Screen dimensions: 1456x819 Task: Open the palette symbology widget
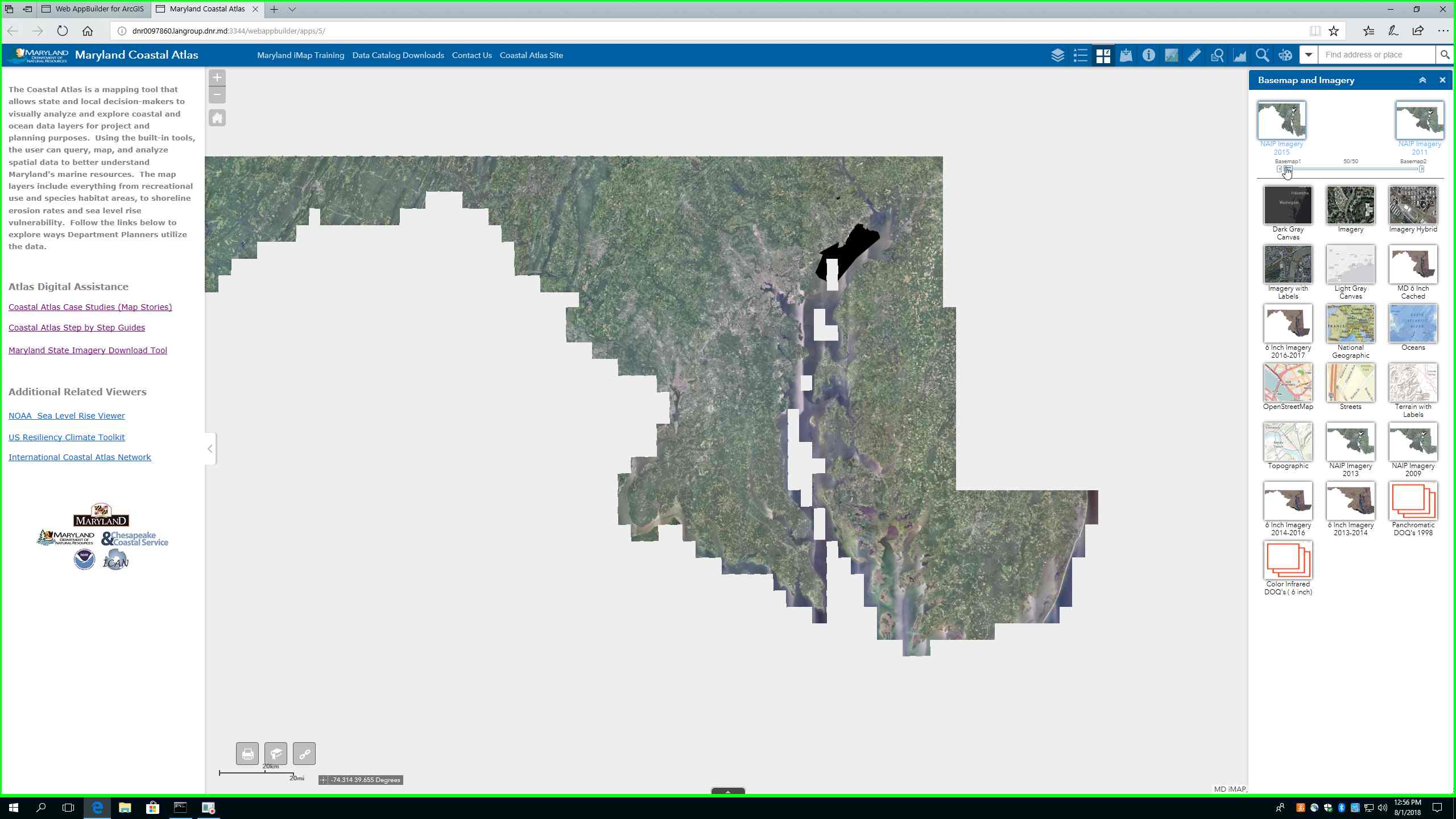click(1285, 55)
